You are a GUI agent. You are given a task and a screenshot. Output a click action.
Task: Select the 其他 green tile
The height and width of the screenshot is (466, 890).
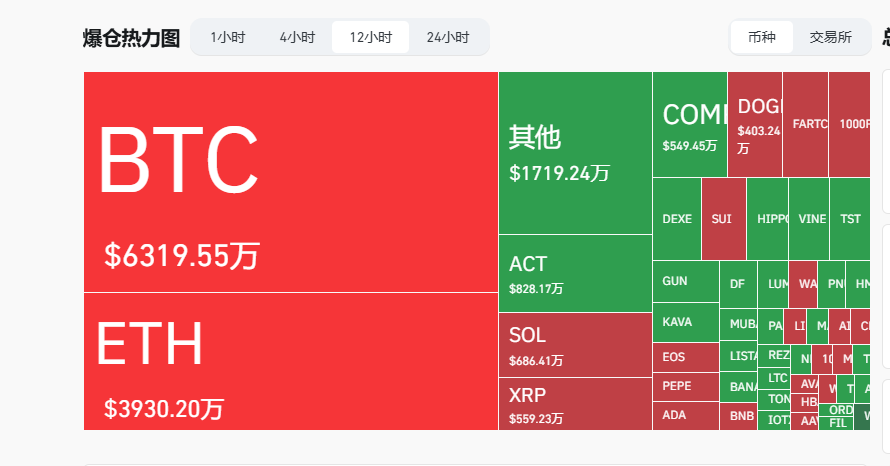pos(575,153)
